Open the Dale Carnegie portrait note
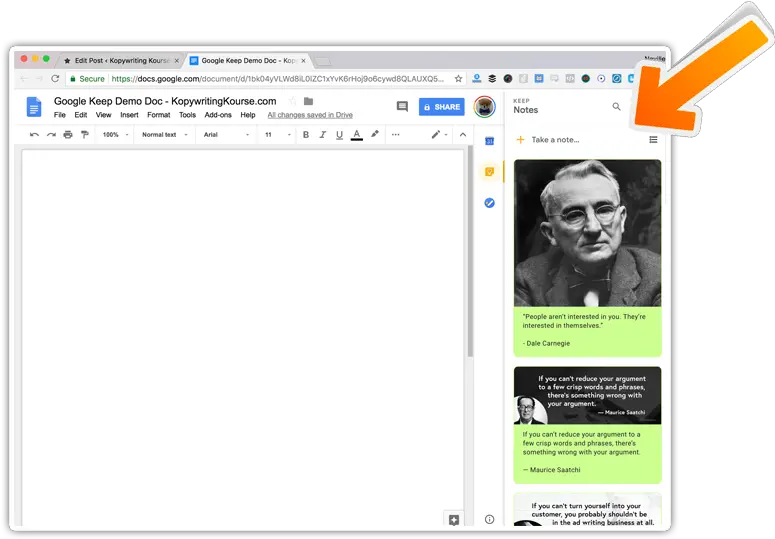The image size is (775, 539). pyautogui.click(x=587, y=257)
